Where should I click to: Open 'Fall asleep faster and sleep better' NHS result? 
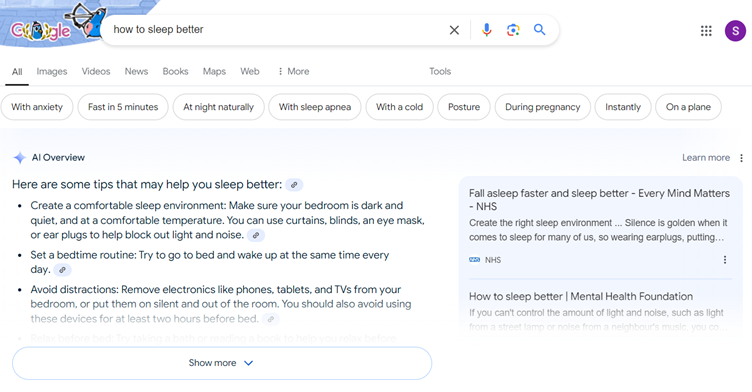pos(599,200)
